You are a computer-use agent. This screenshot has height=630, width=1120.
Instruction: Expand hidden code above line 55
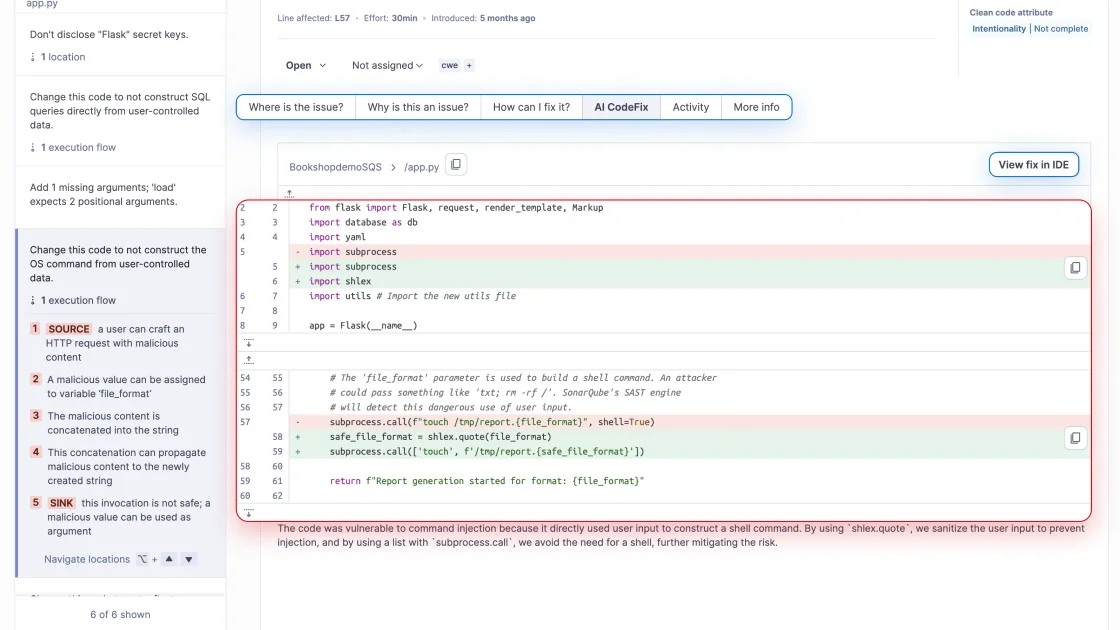[x=249, y=359]
